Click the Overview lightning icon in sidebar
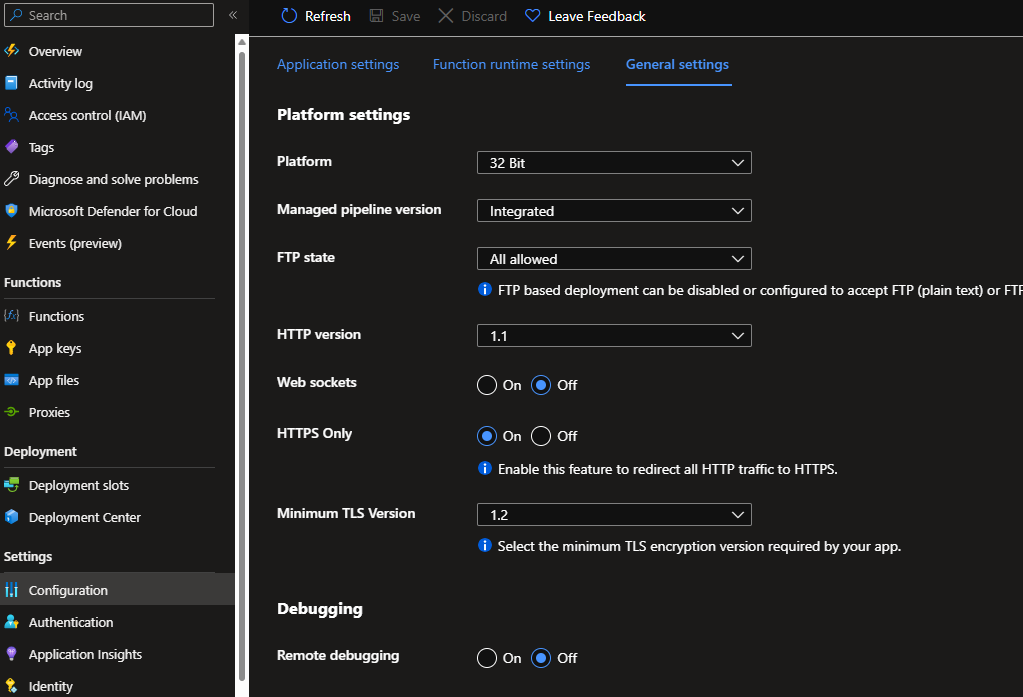The width and height of the screenshot is (1023, 697). pos(11,51)
